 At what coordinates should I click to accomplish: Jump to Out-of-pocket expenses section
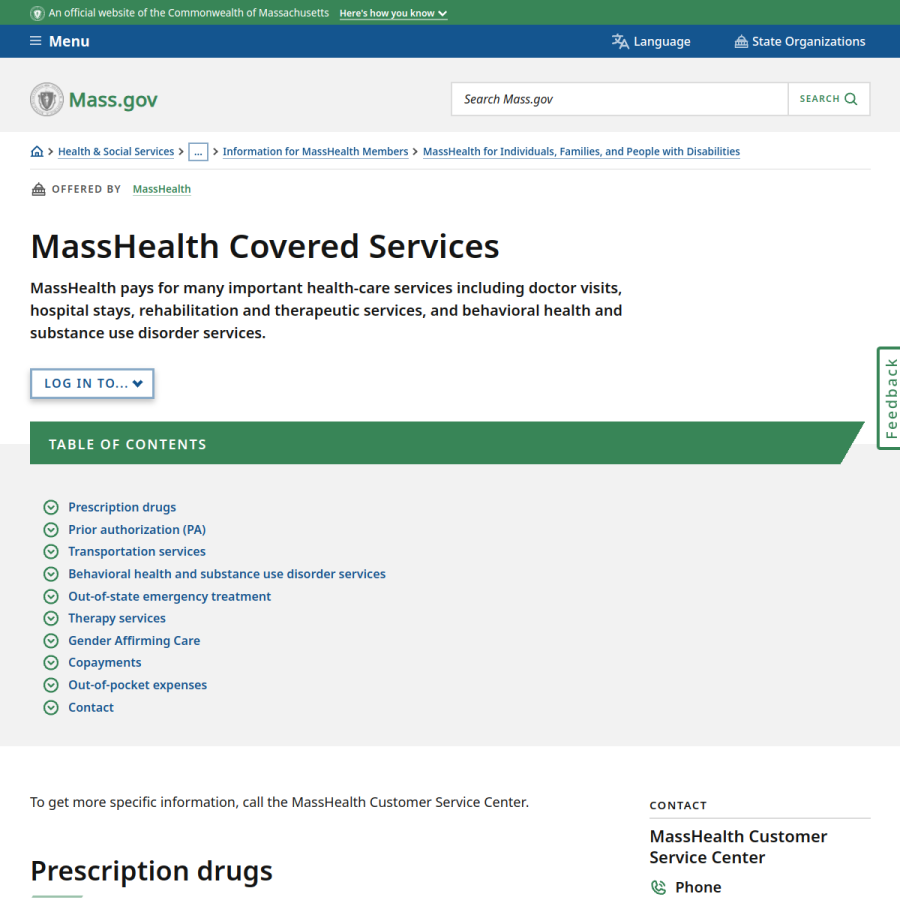click(x=138, y=685)
